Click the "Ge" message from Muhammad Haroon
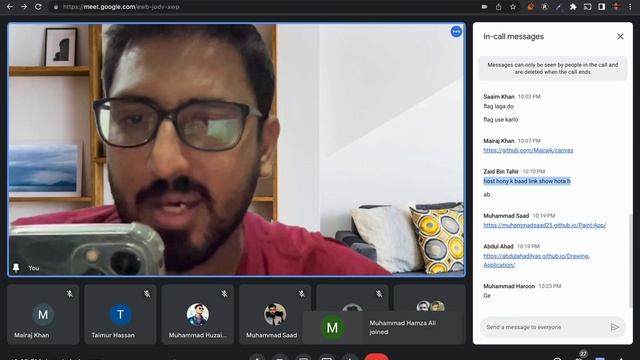The image size is (640, 360). pyautogui.click(x=487, y=296)
